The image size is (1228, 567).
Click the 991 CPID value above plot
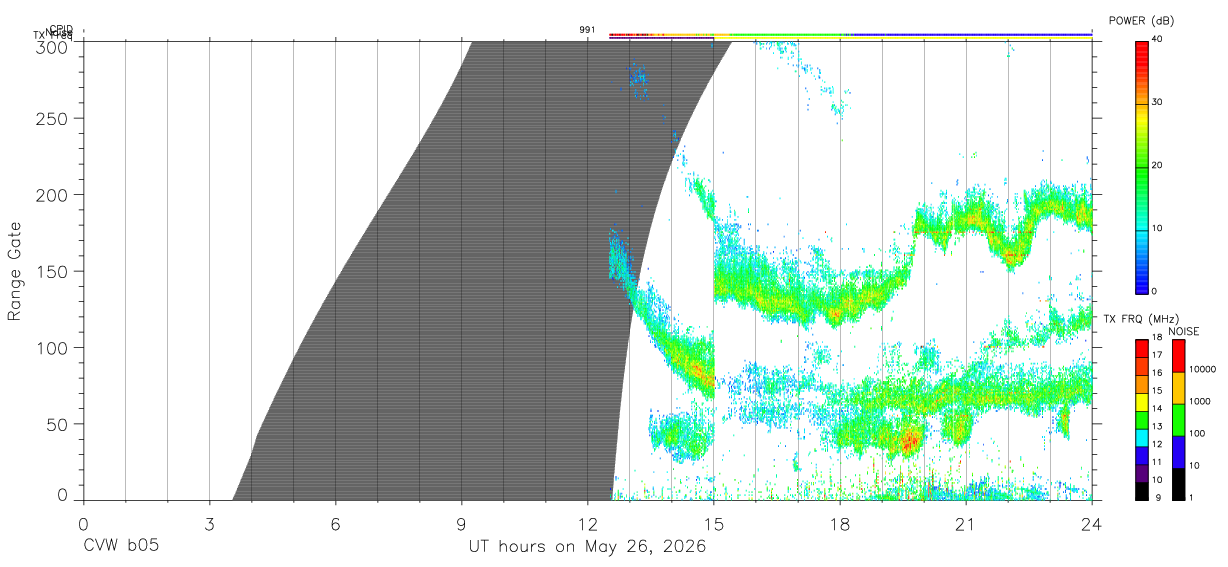[x=587, y=29]
